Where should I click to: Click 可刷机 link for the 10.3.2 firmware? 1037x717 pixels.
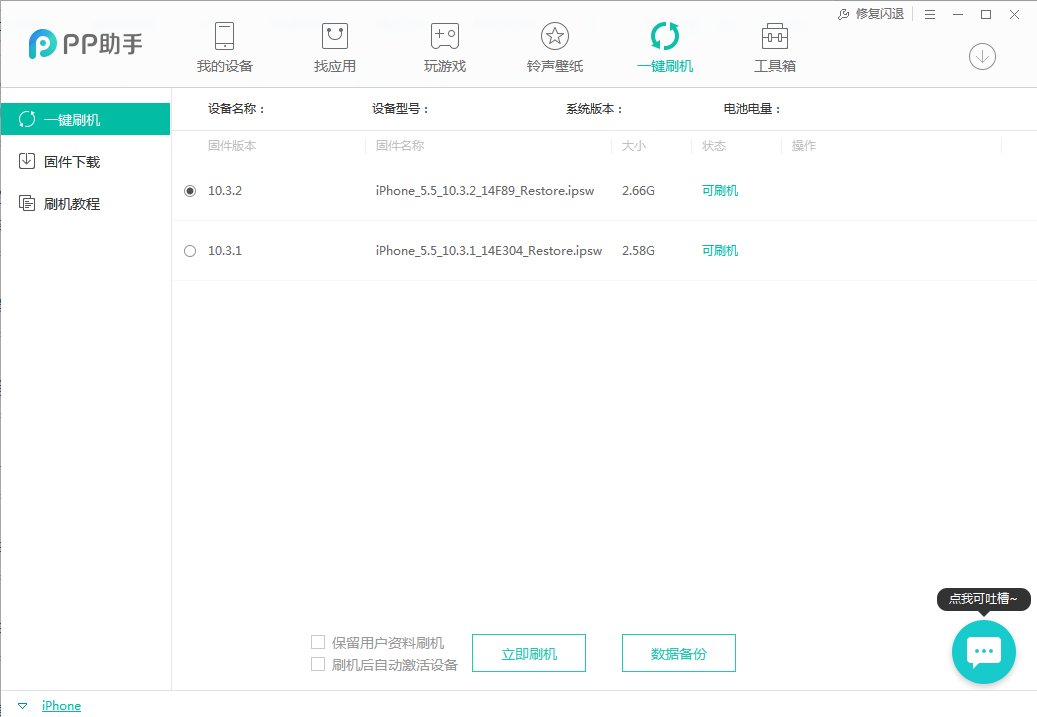719,190
